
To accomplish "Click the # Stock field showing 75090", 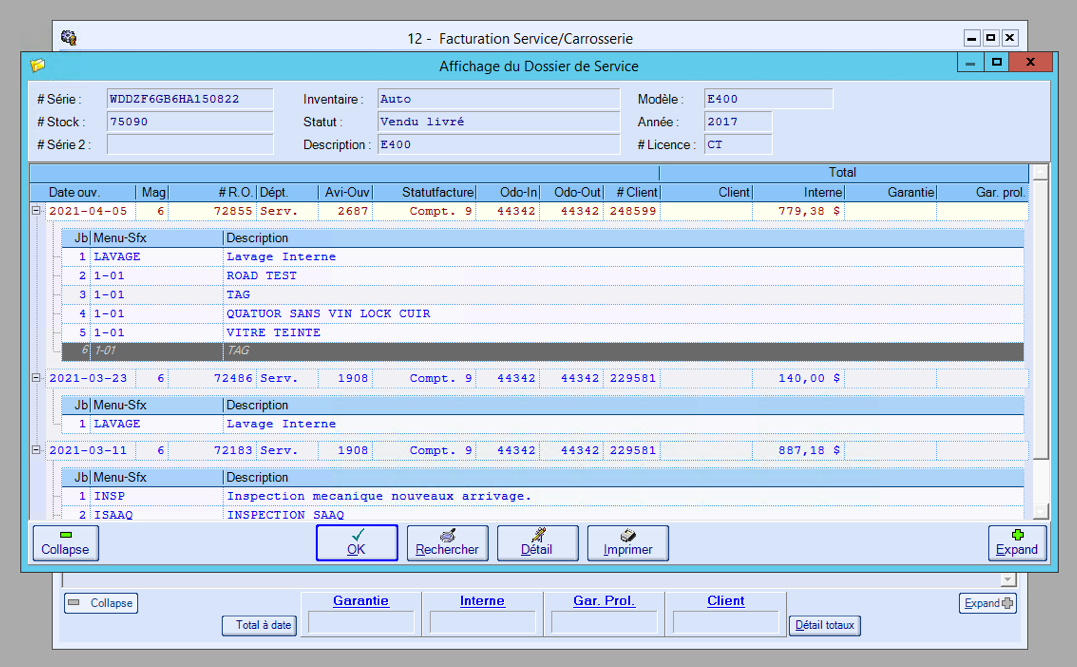I will tap(190, 122).
